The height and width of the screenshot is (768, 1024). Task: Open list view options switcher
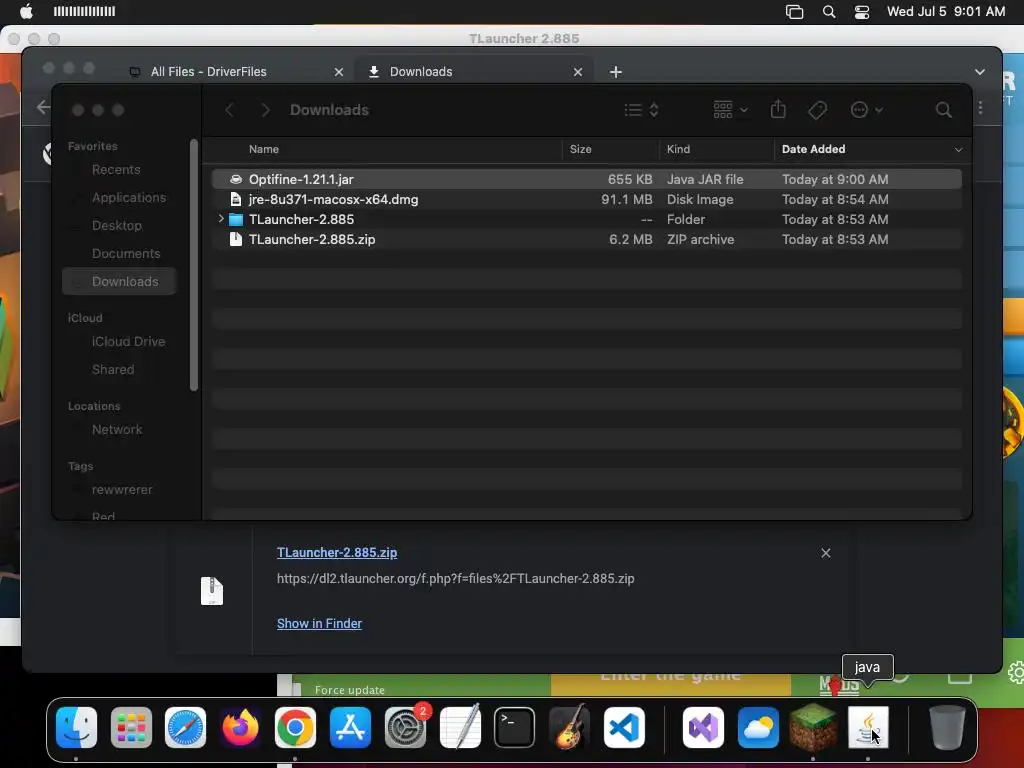(x=641, y=110)
